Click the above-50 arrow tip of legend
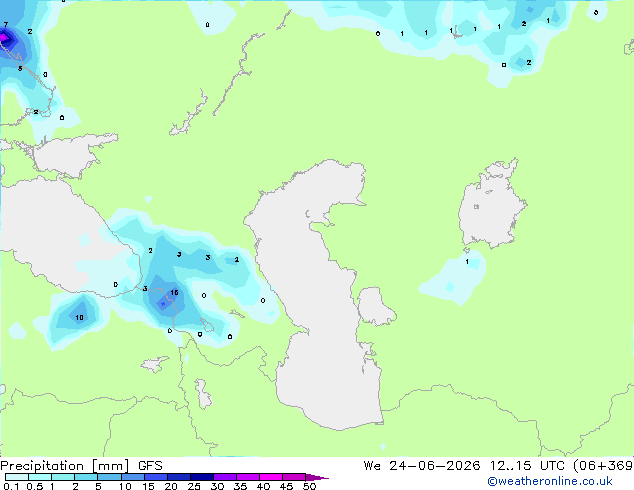 point(317,477)
